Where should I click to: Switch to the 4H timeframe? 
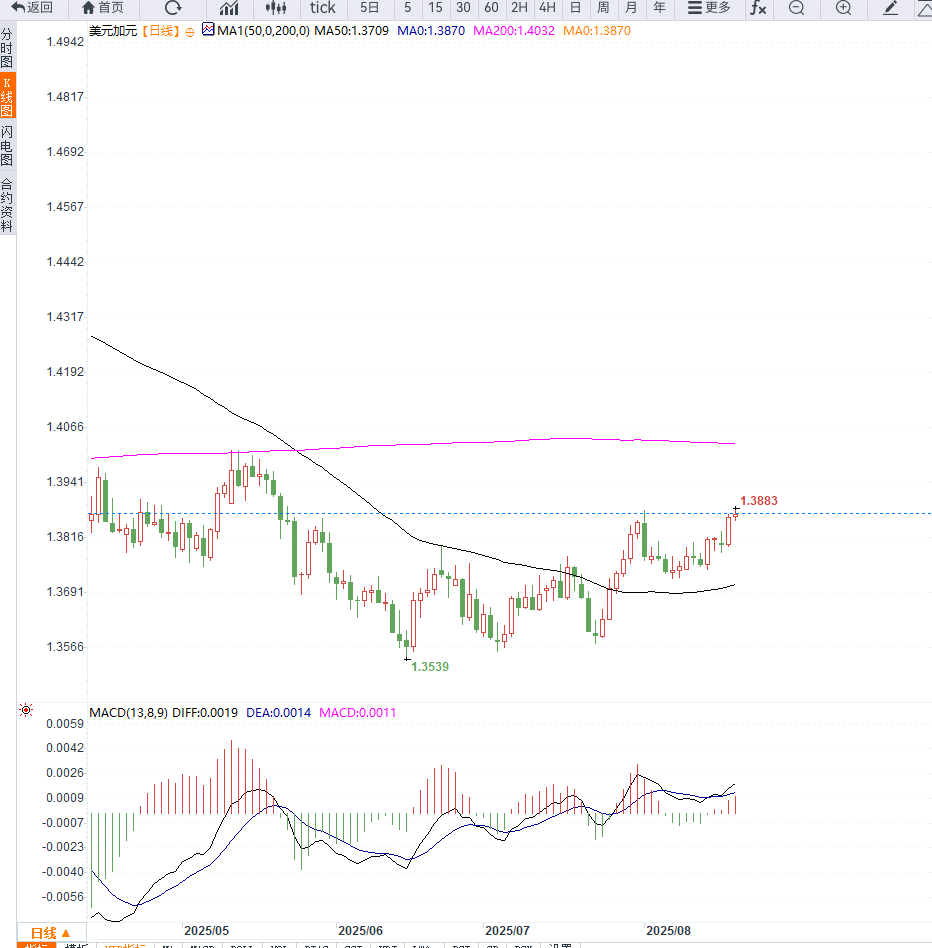pos(547,8)
